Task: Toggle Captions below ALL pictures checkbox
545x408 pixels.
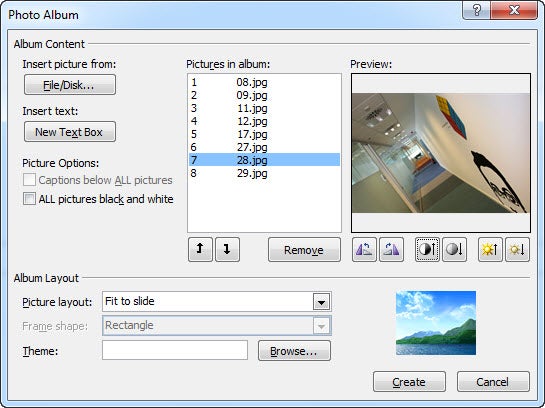Action: pos(29,180)
